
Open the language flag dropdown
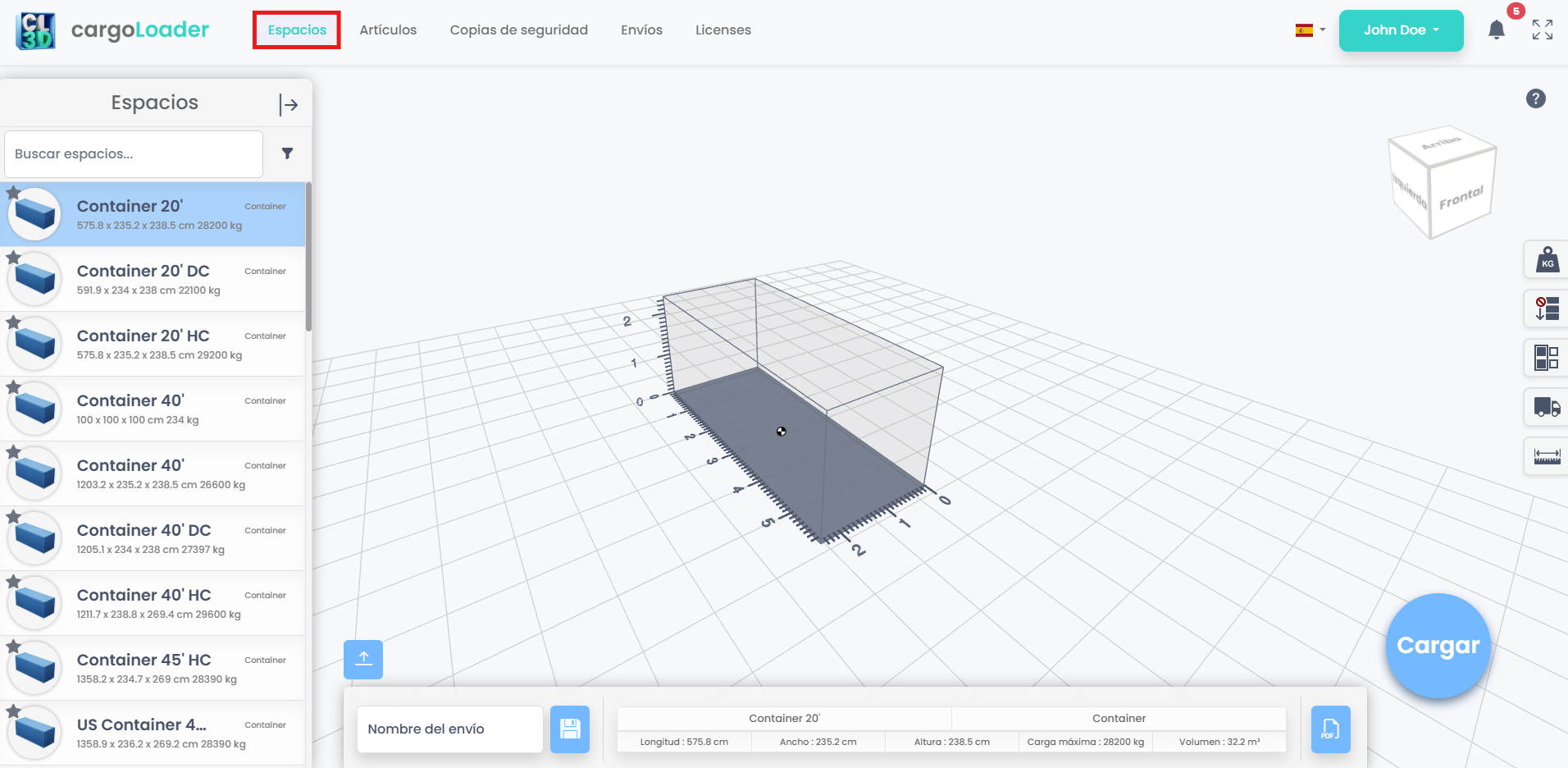coord(1310,30)
